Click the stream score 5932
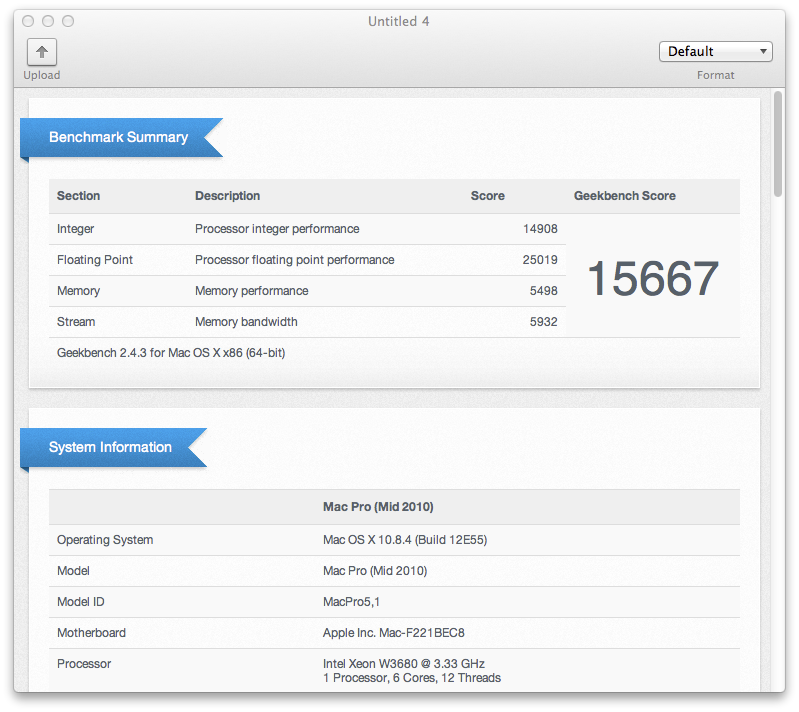 (x=544, y=322)
